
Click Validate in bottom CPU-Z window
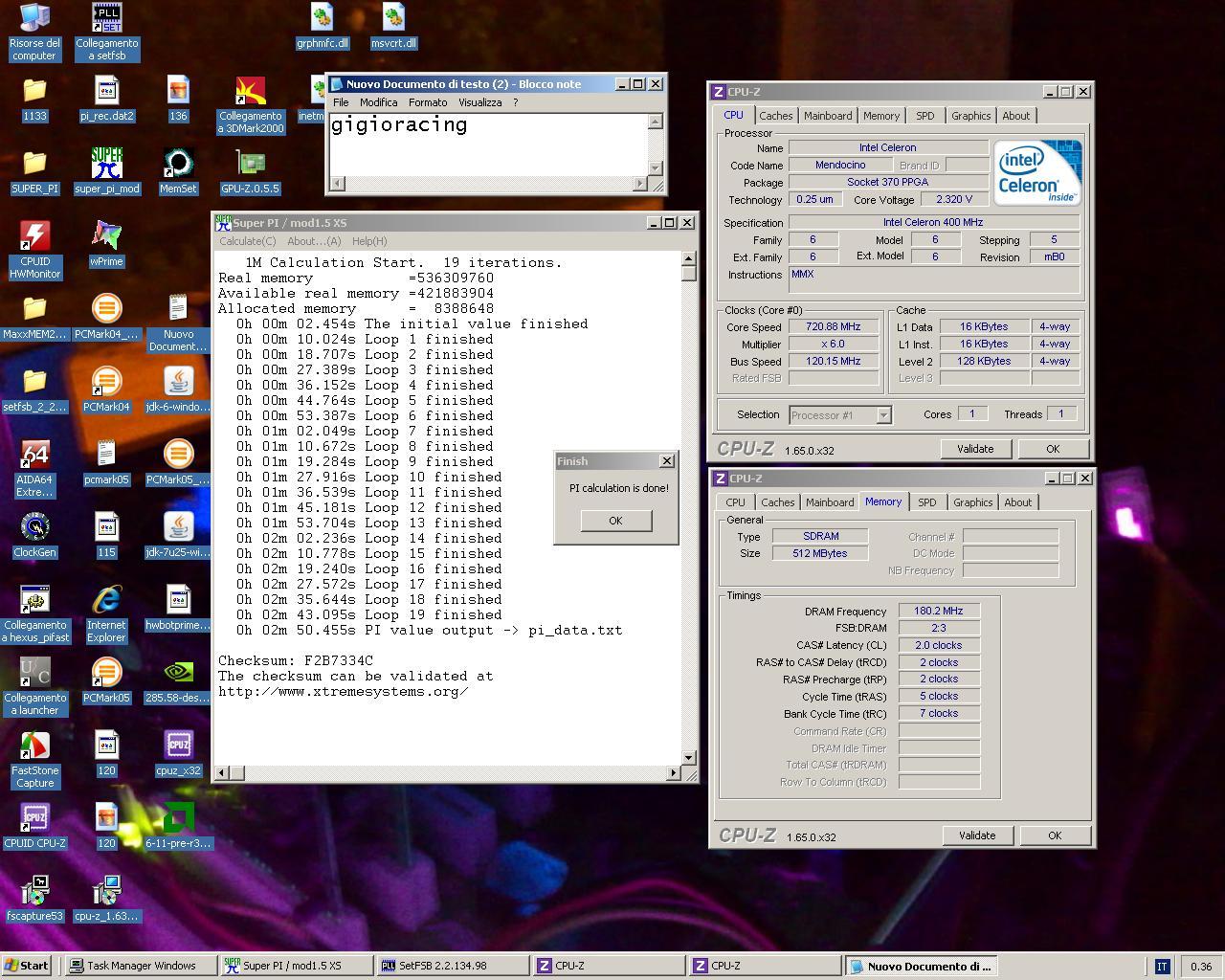coord(977,835)
